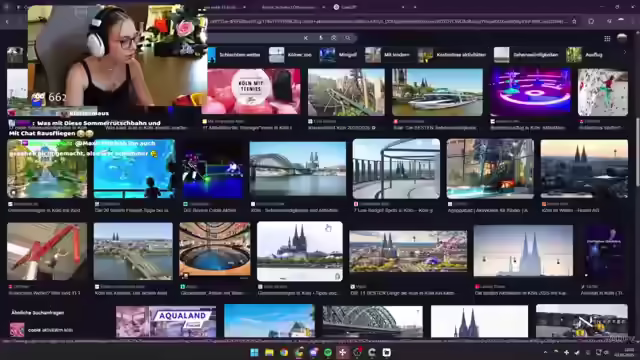Show more filter chips with right arrow
Viewport: 640px width, 360px height.
click(x=624, y=53)
